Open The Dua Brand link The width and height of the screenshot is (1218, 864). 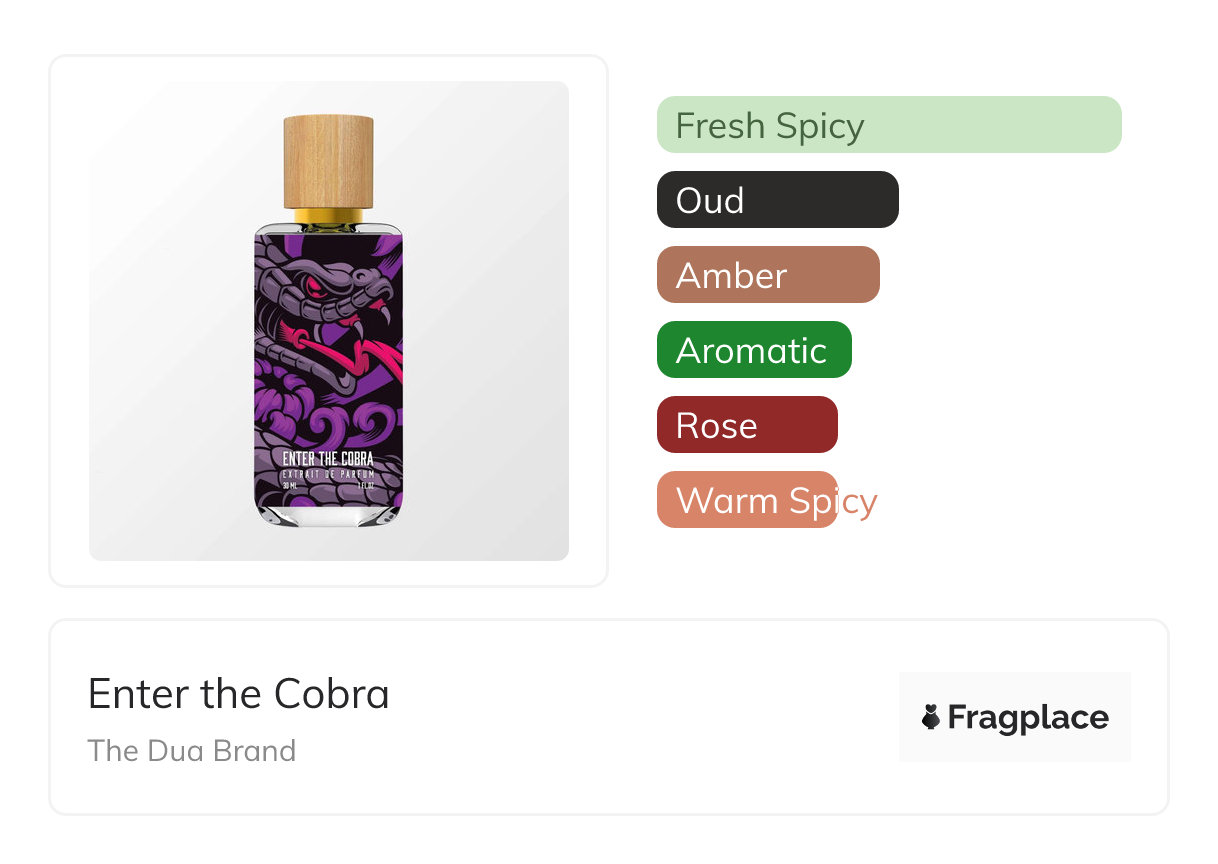[191, 750]
